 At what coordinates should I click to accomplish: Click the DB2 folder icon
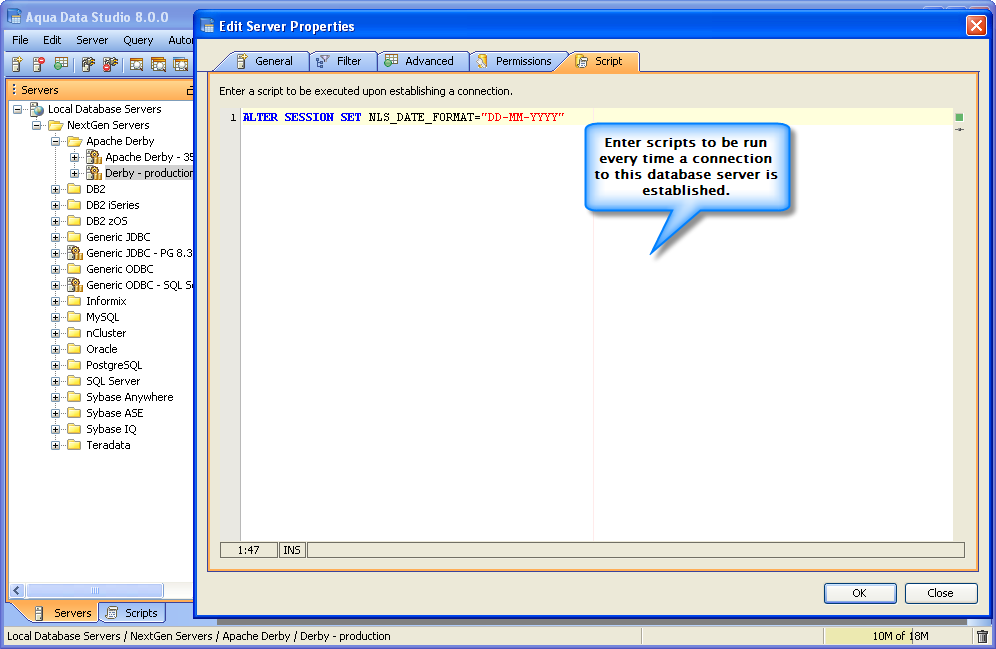[x=74, y=189]
